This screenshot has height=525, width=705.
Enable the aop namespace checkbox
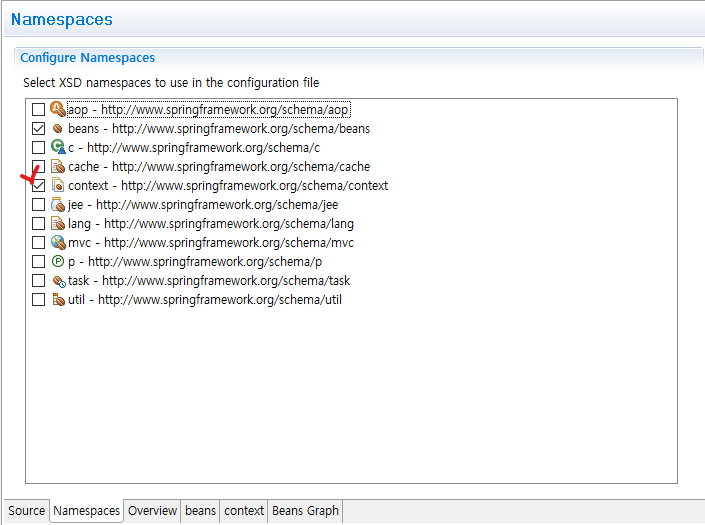point(38,110)
